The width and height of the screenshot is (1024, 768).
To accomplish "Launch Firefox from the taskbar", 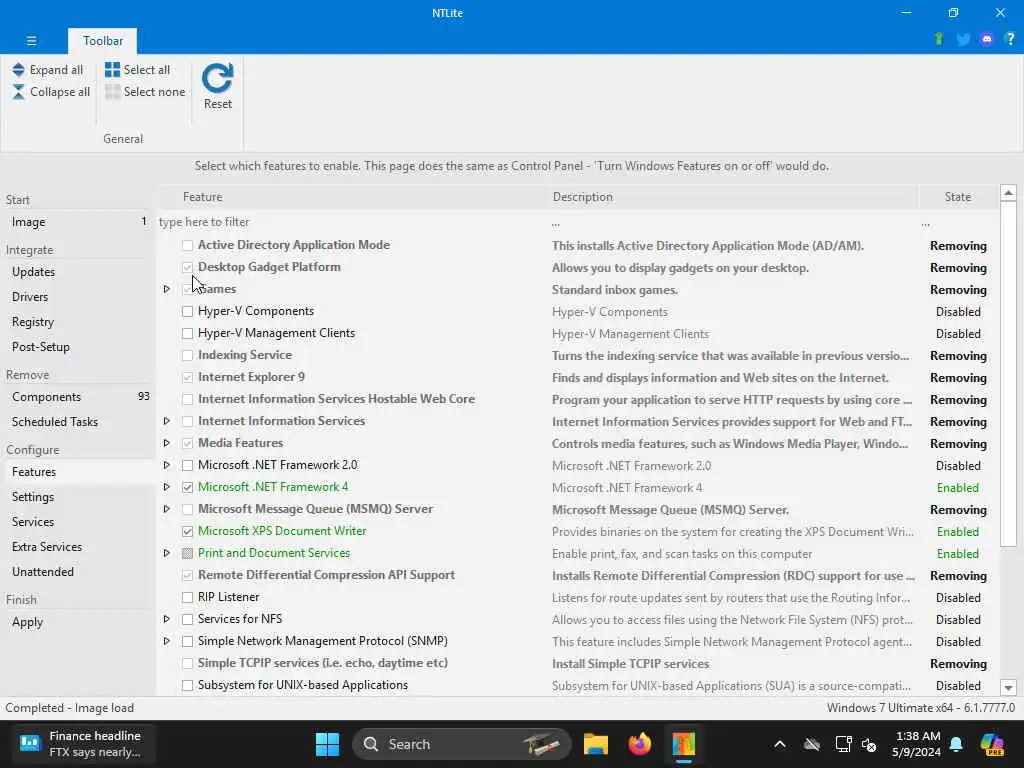I will [x=639, y=744].
